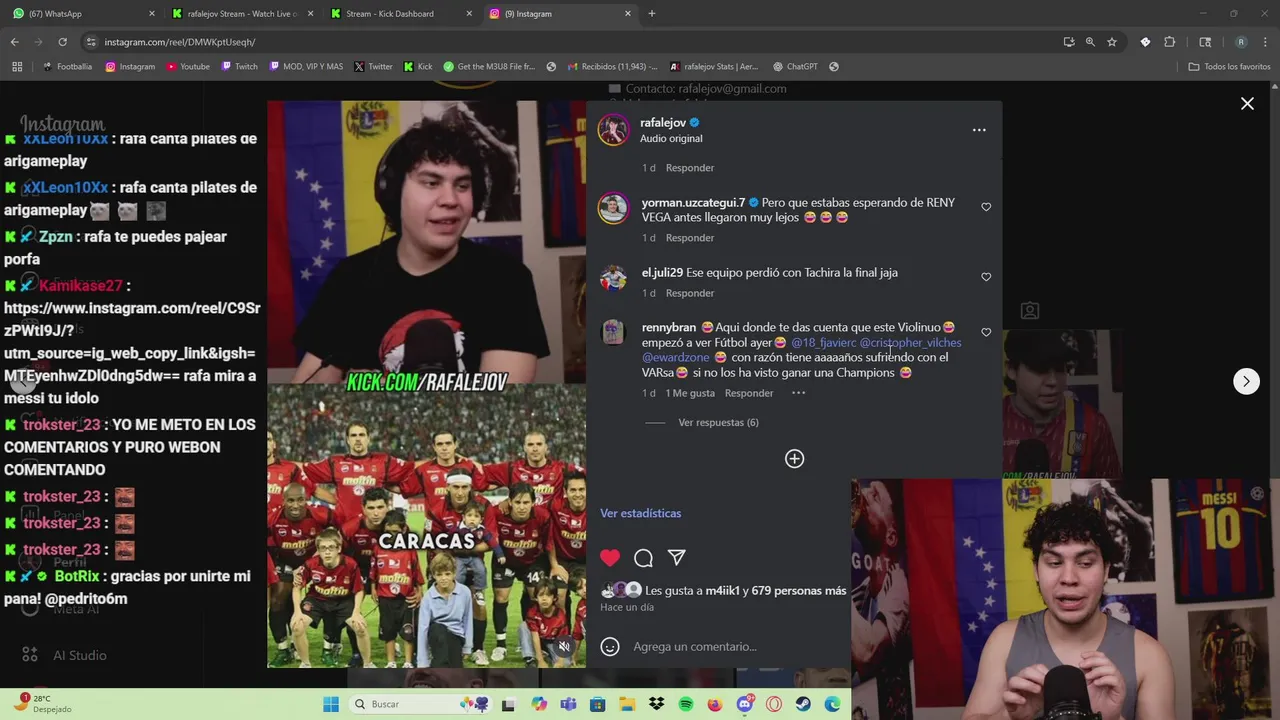Open the rafalejov username link in the header
The height and width of the screenshot is (720, 1280).
click(x=663, y=123)
